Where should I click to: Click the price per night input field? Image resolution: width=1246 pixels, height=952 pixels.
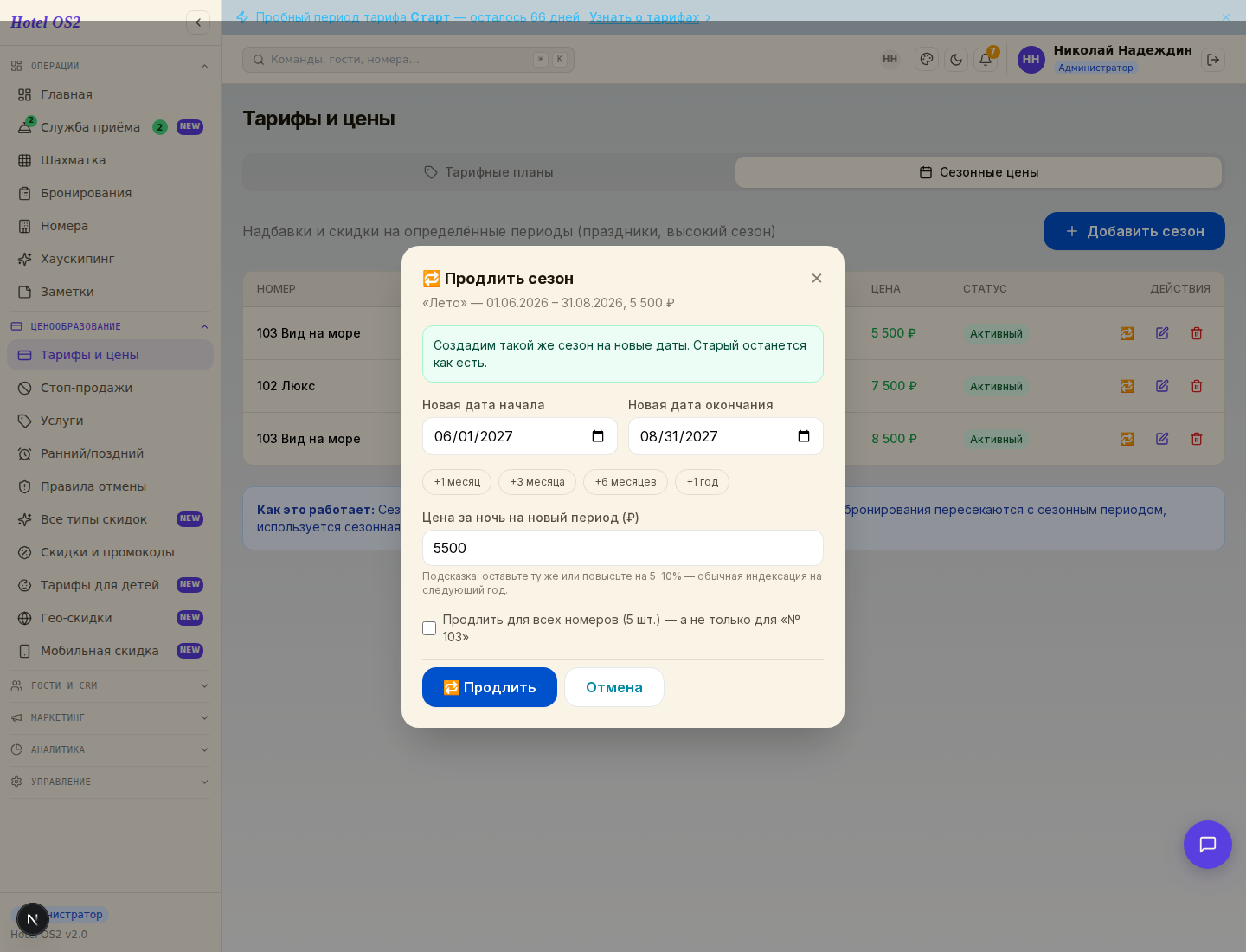pyautogui.click(x=623, y=548)
